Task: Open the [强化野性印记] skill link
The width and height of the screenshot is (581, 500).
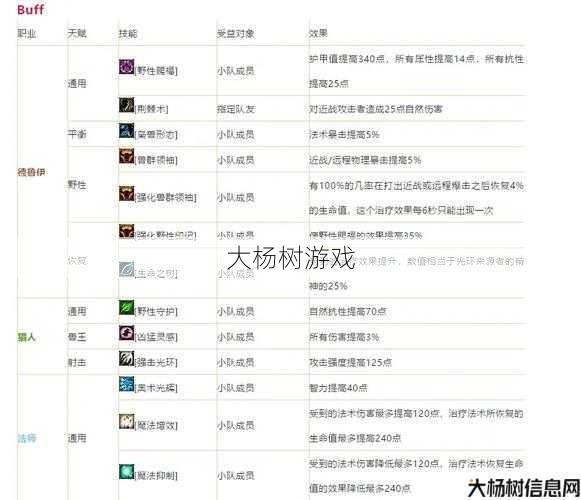Action: coord(166,235)
